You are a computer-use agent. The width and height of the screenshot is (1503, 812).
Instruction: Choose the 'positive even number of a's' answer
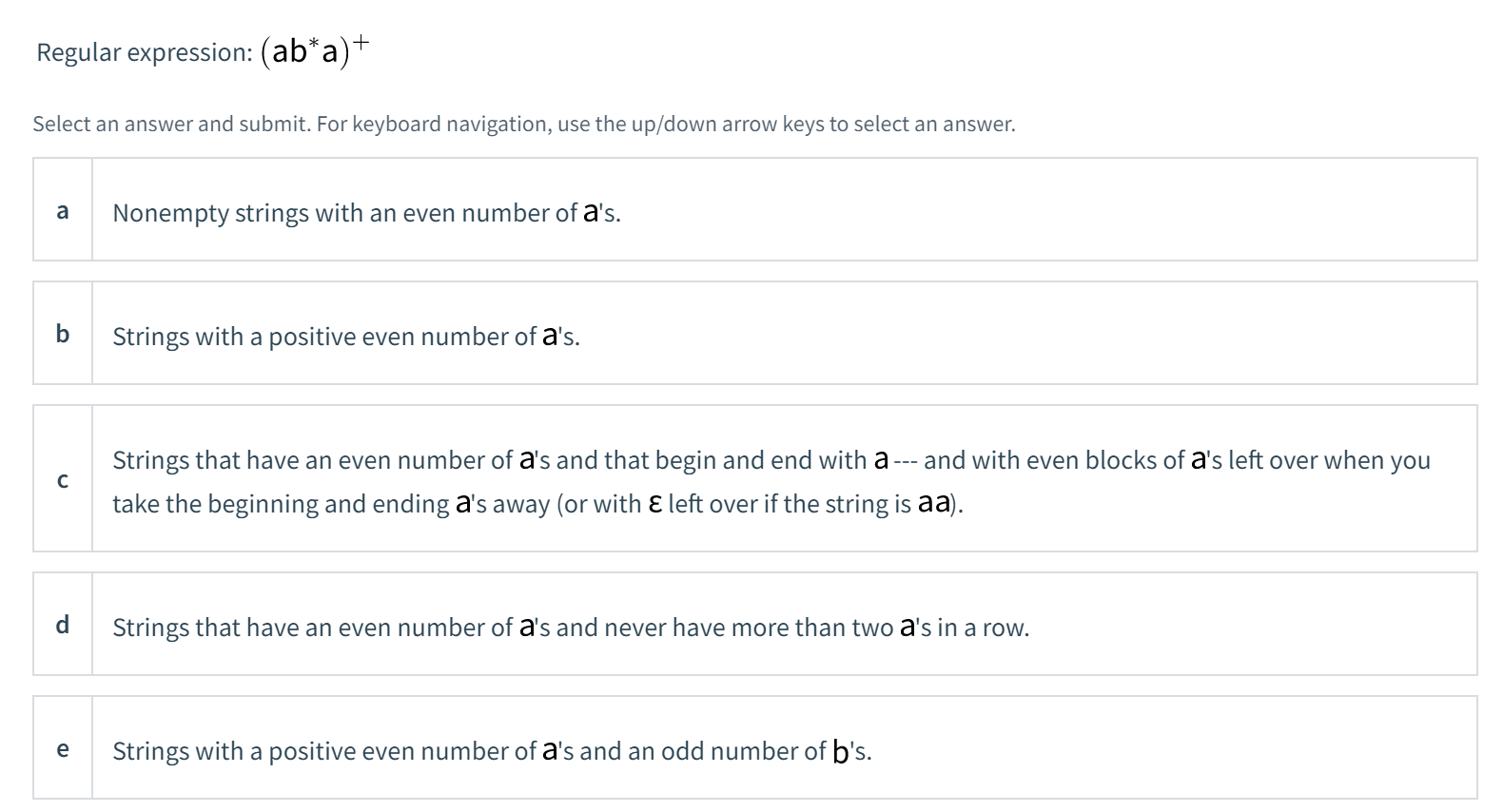345,335
